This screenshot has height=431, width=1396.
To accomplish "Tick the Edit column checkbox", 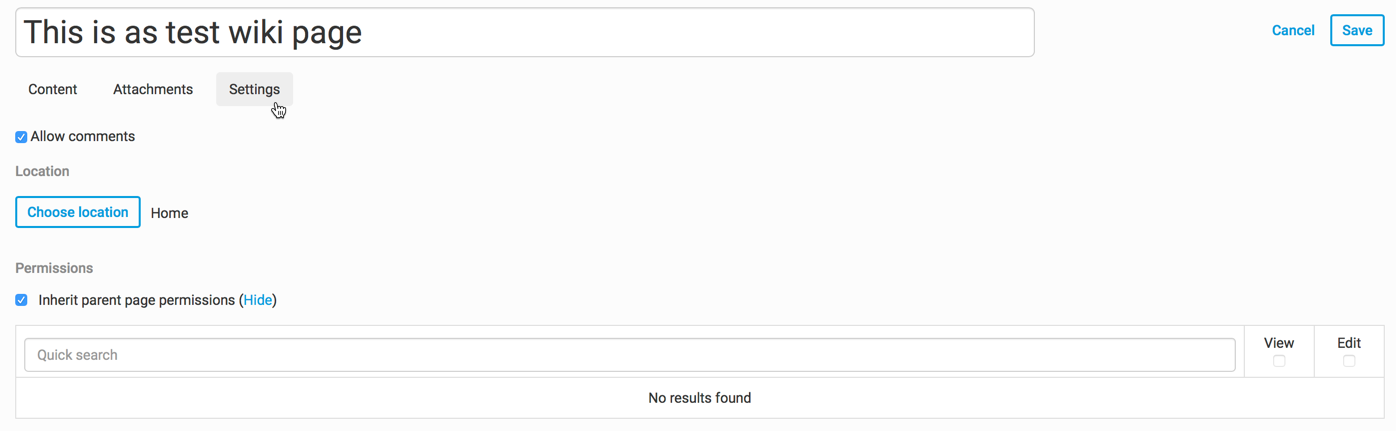I will [x=1349, y=361].
